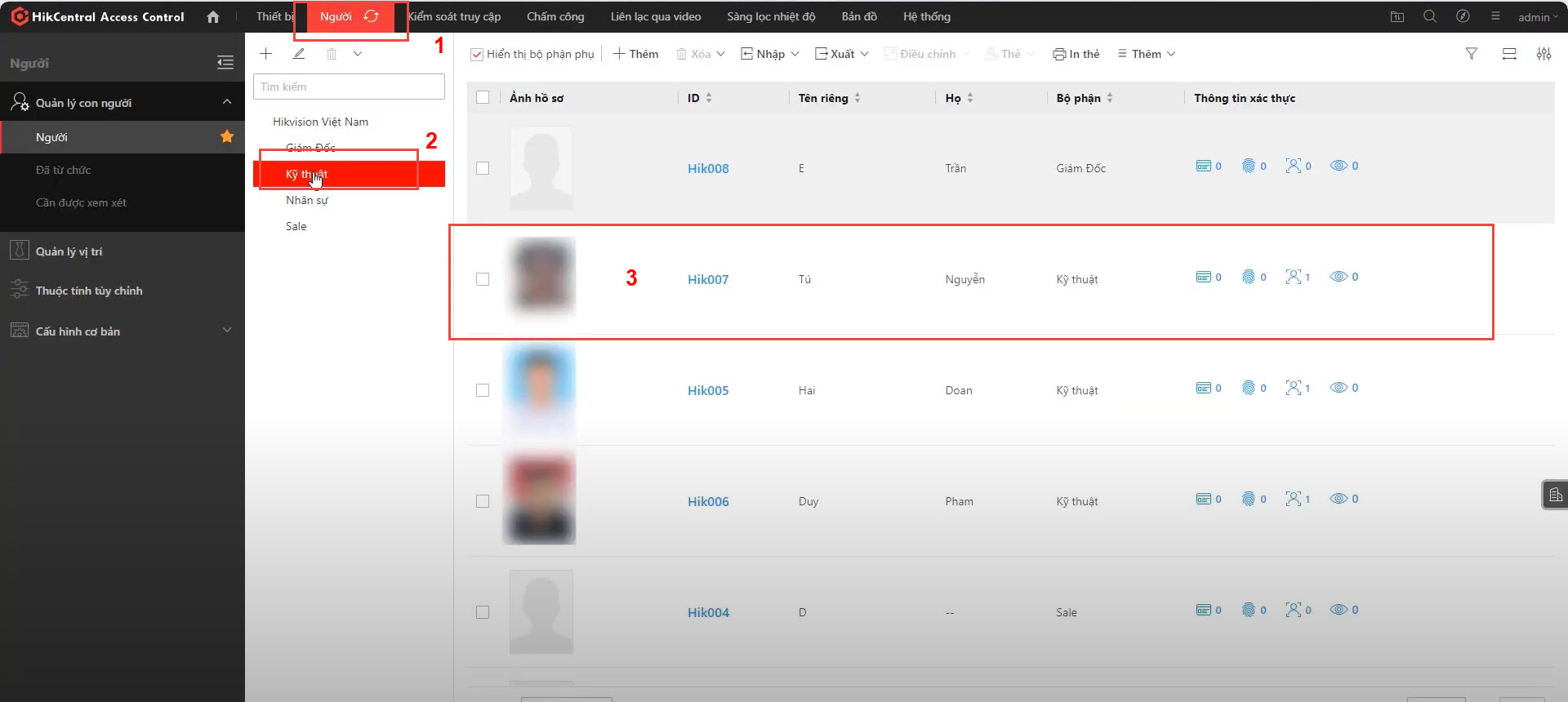Viewport: 1568px width, 702px height.
Task: Click the edit department pencil icon
Action: coord(299,54)
